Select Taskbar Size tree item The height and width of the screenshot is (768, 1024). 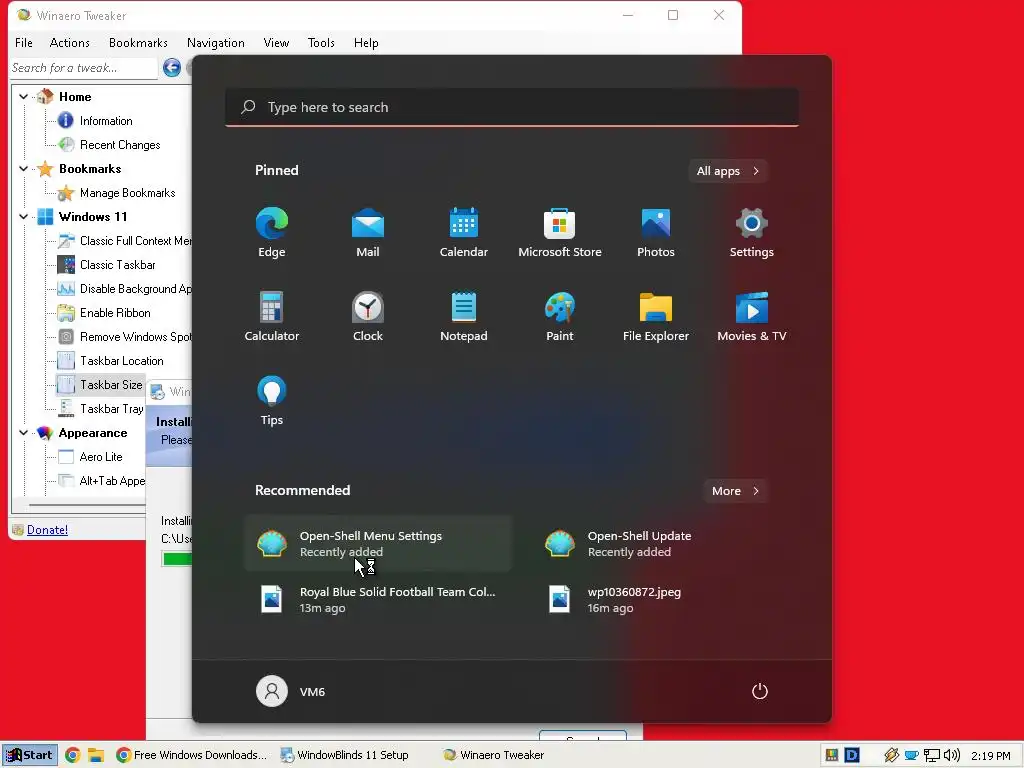pyautogui.click(x=111, y=385)
